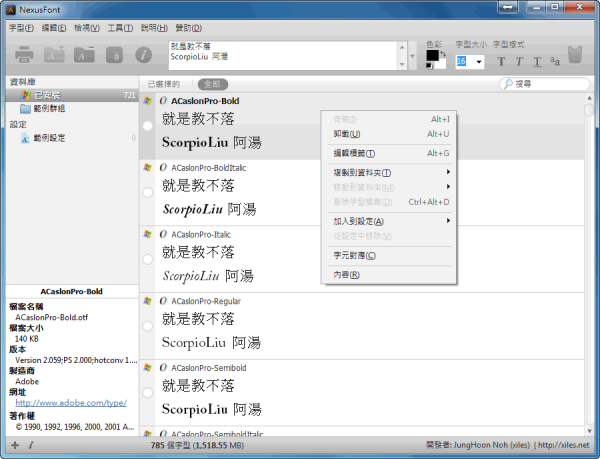Click the add font folder icon

pos(54,55)
